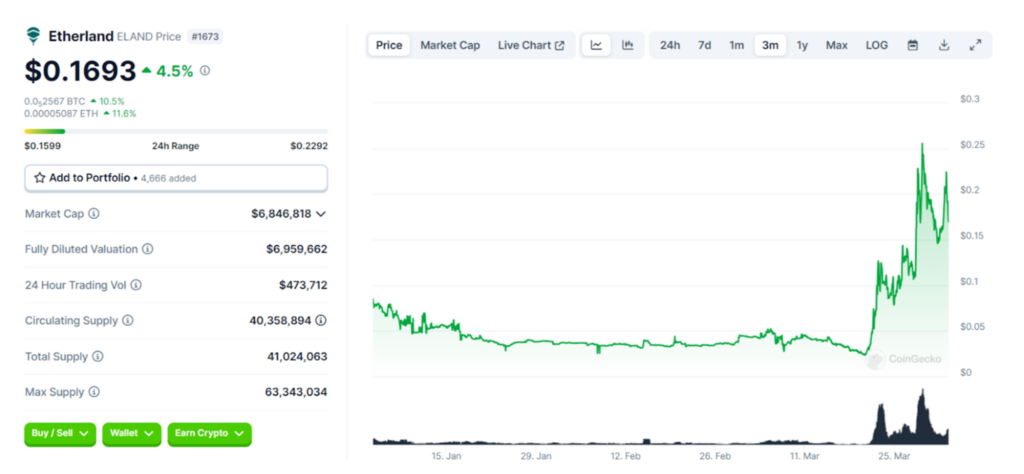Click the star icon in Add to Portfolio
The width and height of the screenshot is (1024, 474).
[40, 178]
